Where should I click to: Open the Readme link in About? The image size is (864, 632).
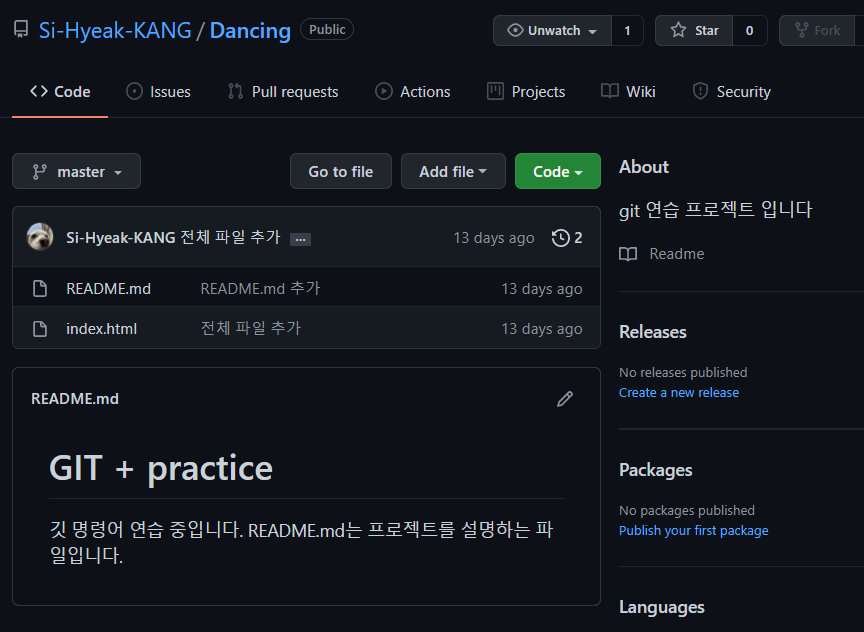(662, 253)
